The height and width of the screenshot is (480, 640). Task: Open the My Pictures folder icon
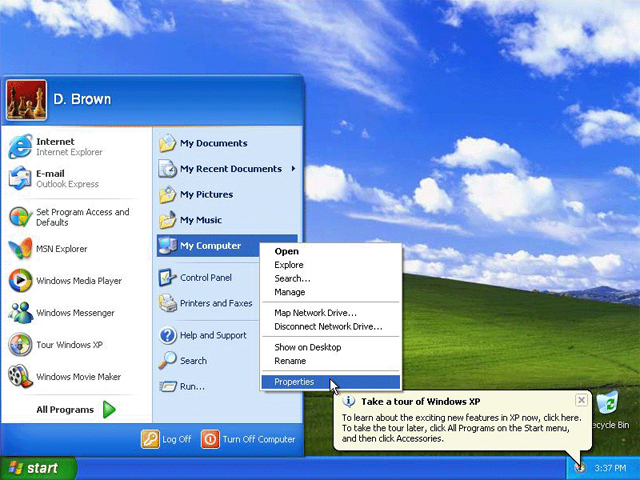click(x=167, y=194)
